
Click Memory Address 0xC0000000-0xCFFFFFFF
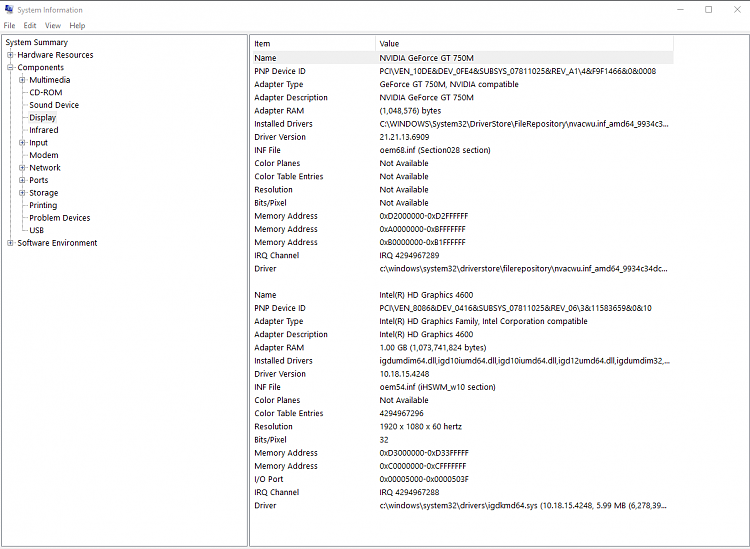click(x=423, y=466)
